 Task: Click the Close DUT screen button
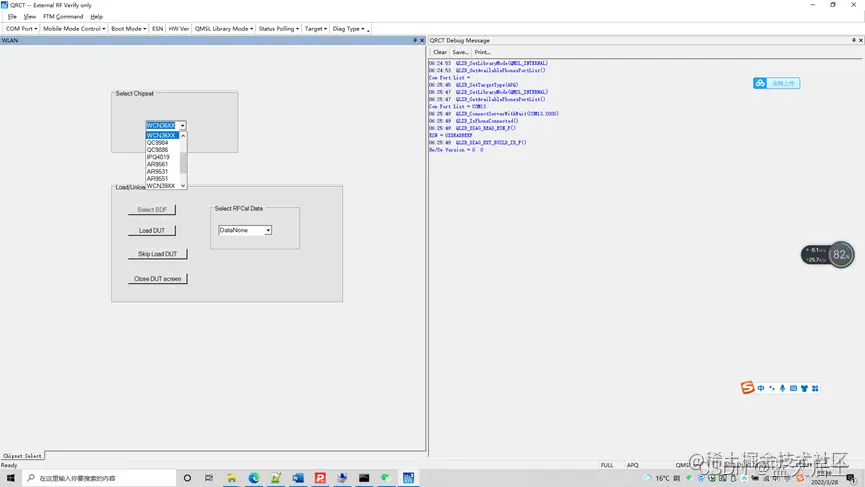(158, 279)
